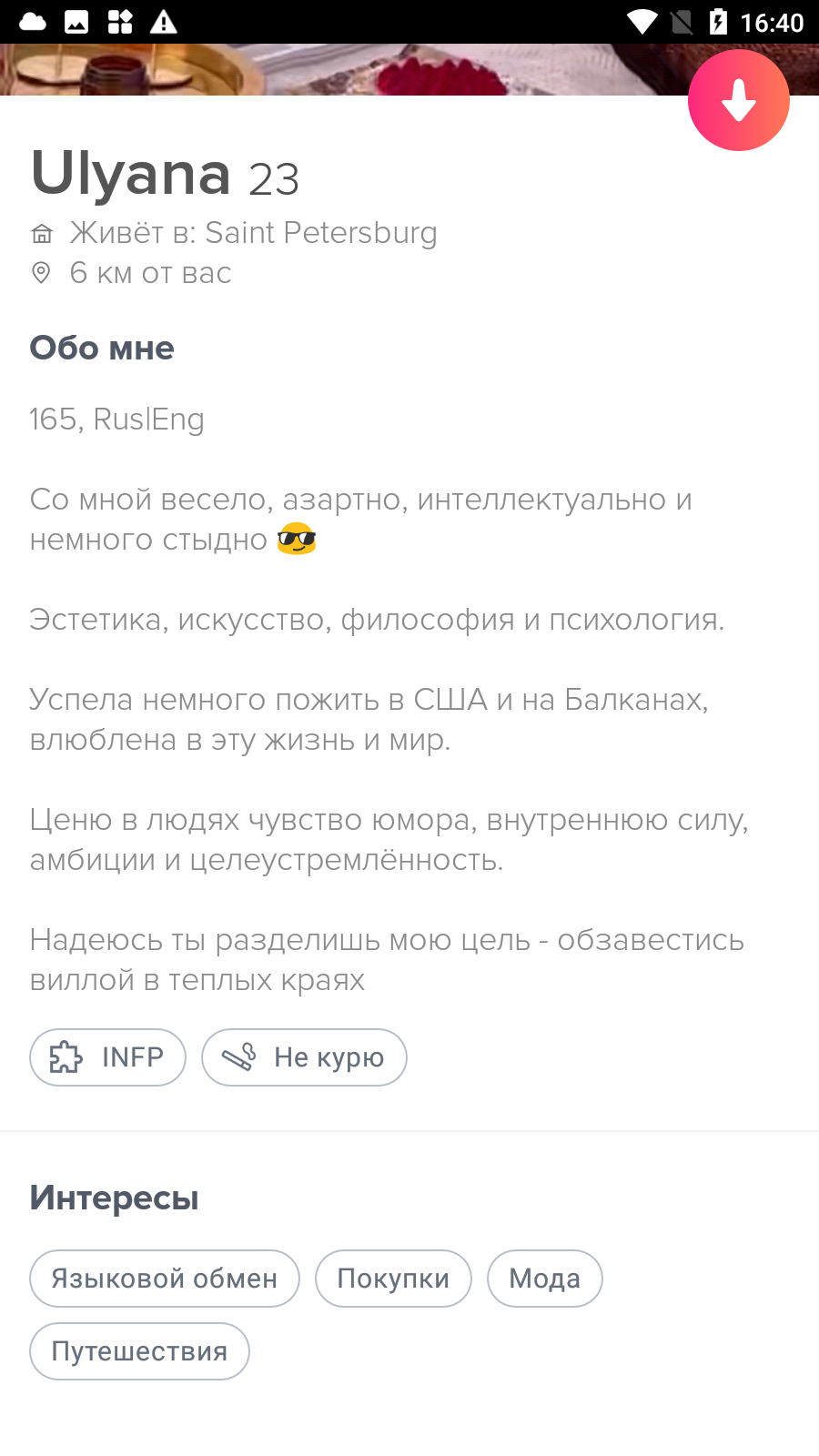Select the Не курю lifestyle chip
The width and height of the screenshot is (819, 1456).
304,1057
